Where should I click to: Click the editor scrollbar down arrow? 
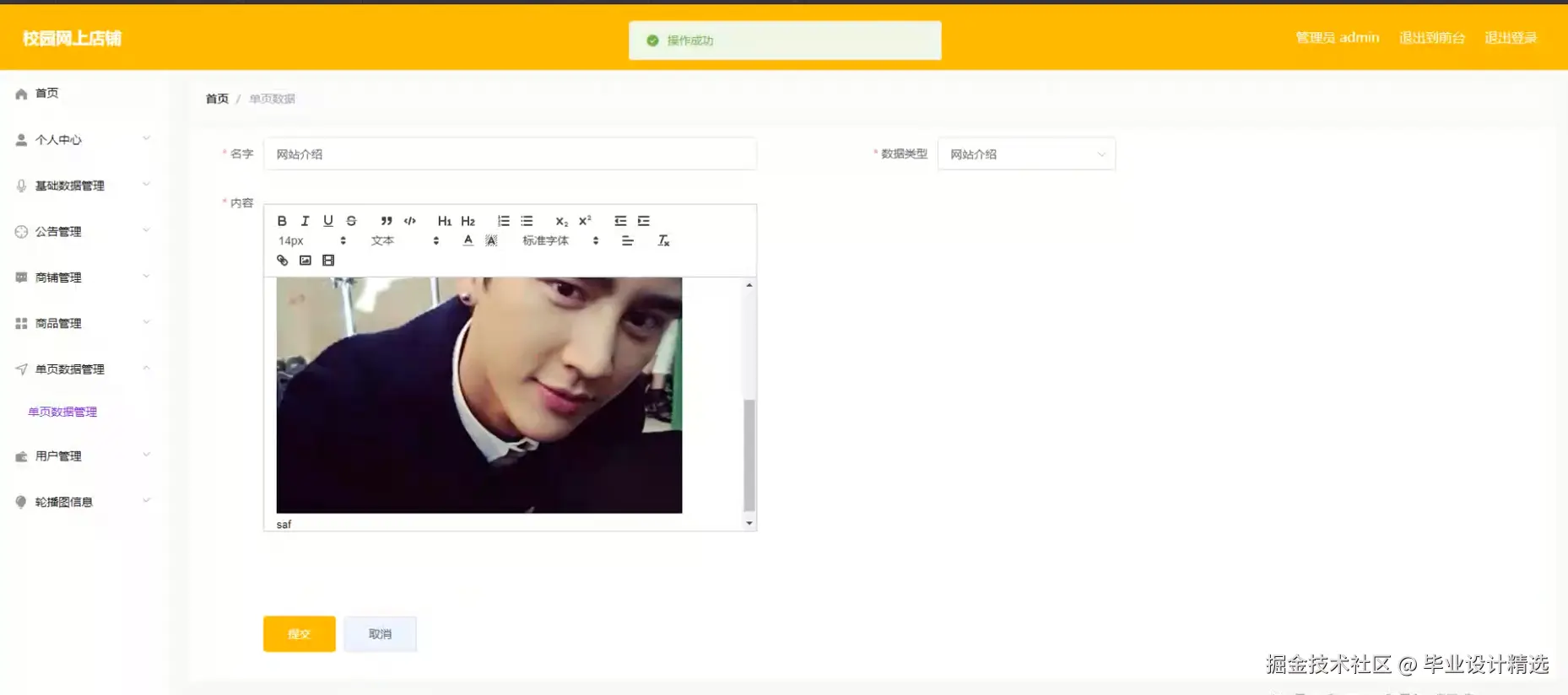tap(749, 523)
